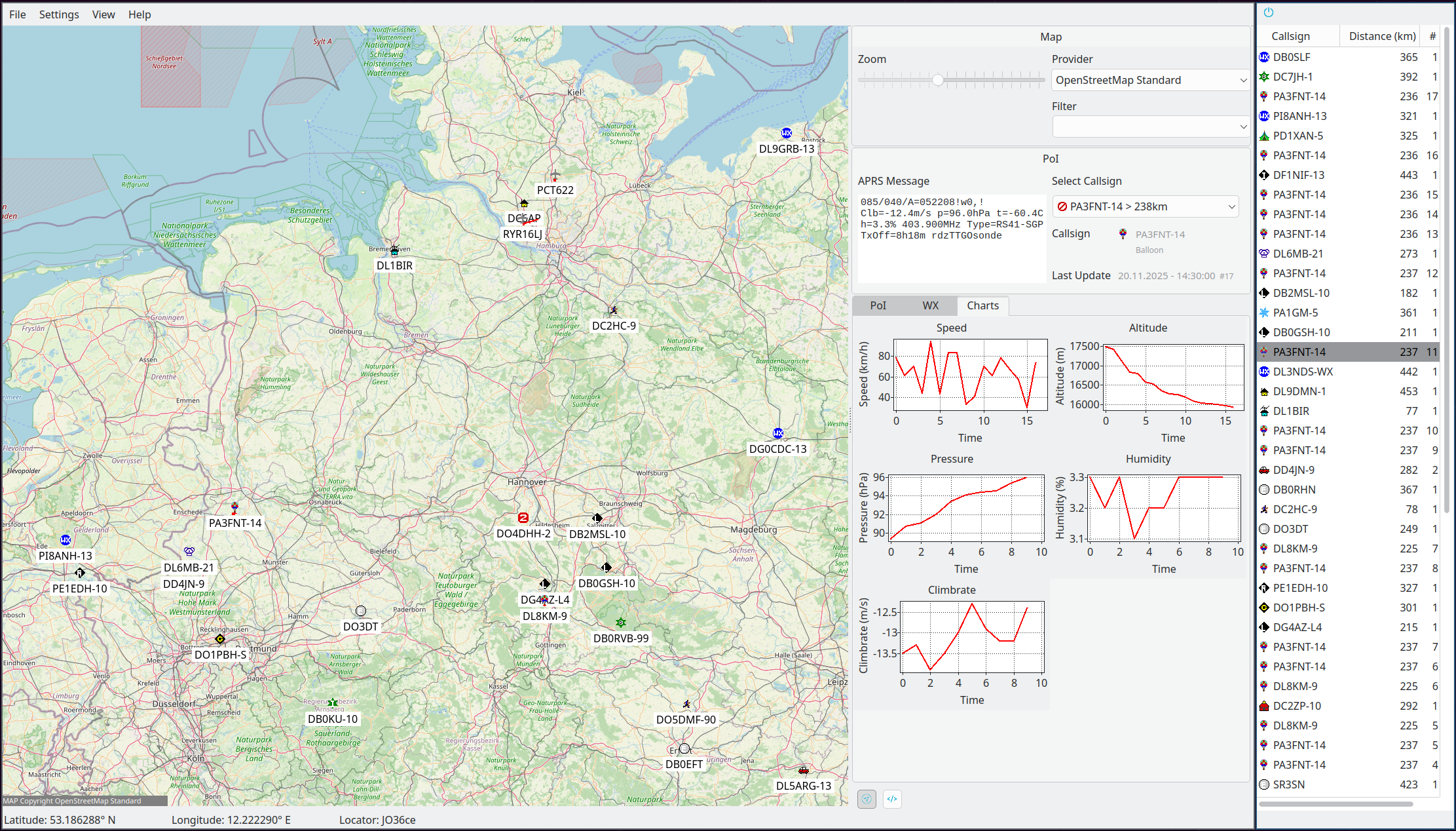Open the Settings menu
This screenshot has height=831, width=1456.
coord(58,14)
